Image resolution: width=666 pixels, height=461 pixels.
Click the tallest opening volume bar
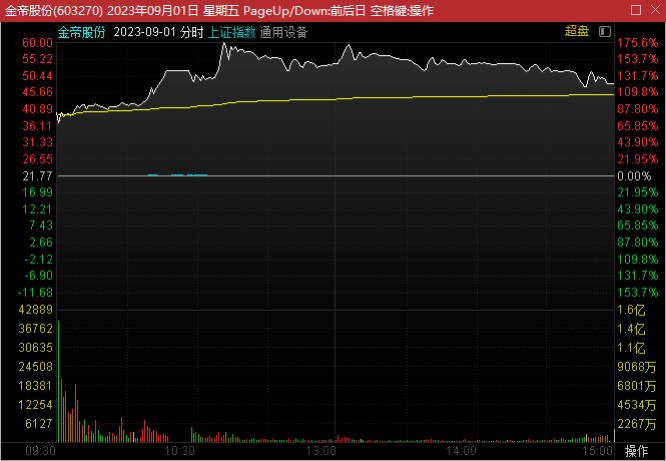[59, 381]
